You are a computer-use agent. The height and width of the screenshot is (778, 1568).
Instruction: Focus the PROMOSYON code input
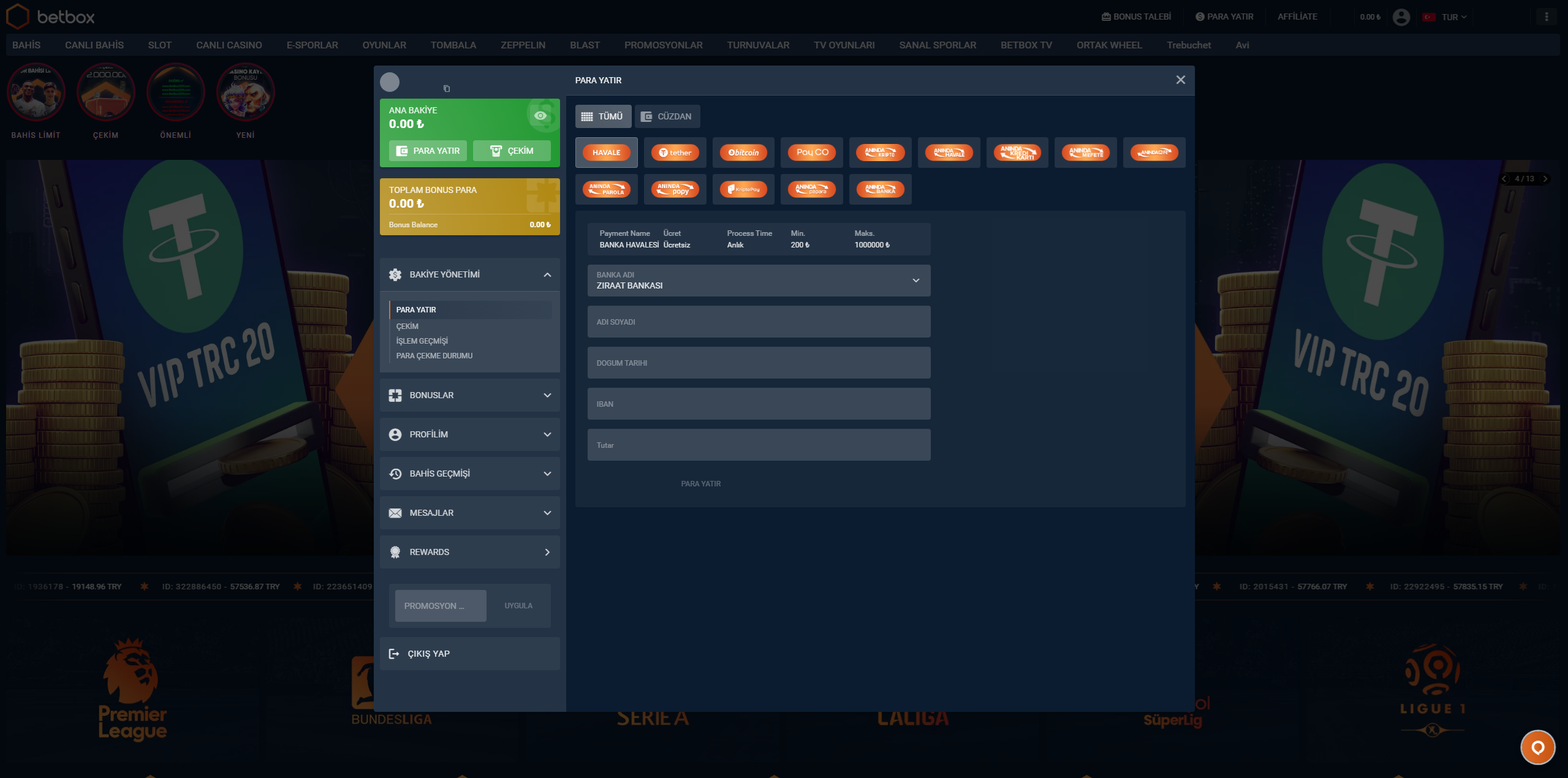pos(441,606)
